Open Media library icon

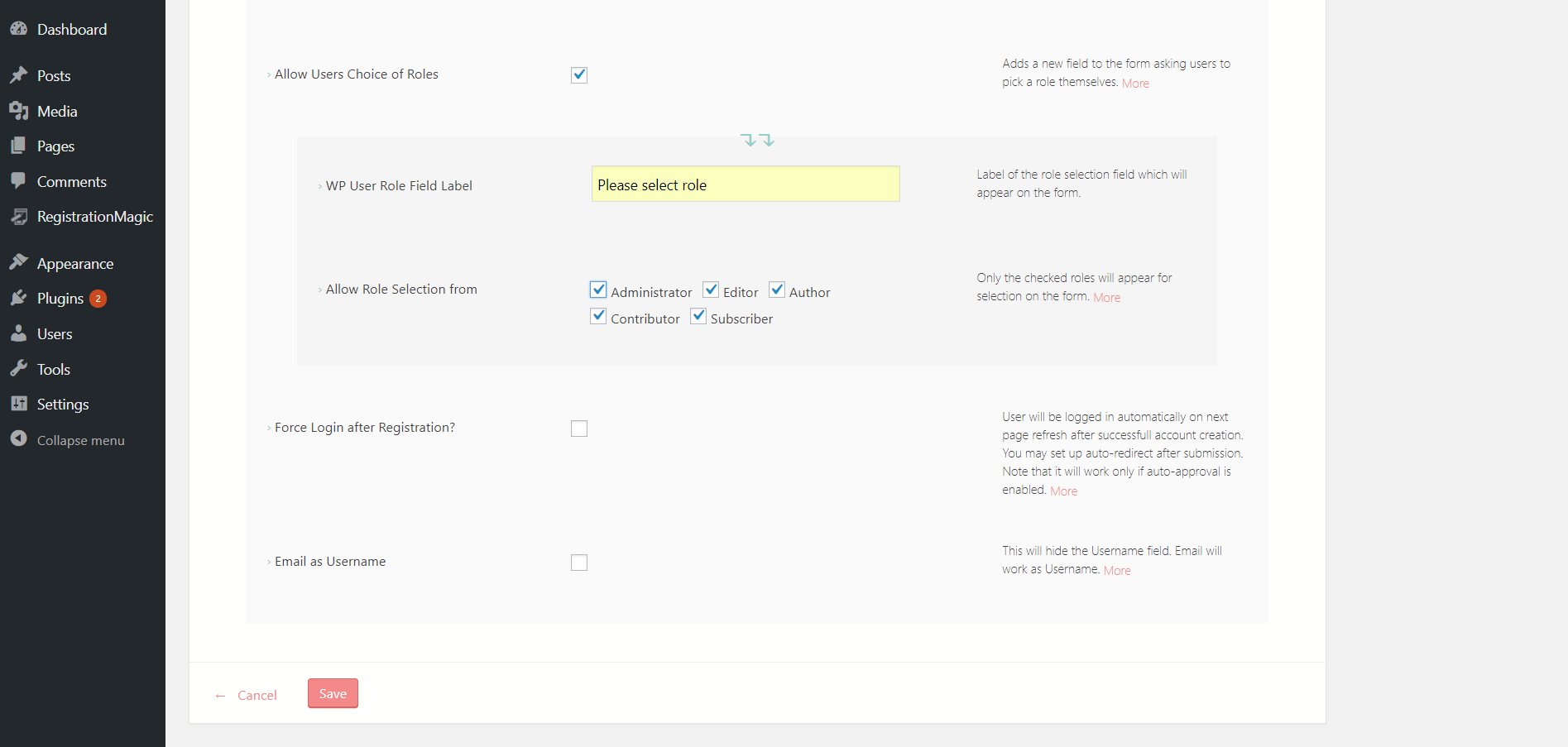pyautogui.click(x=18, y=111)
